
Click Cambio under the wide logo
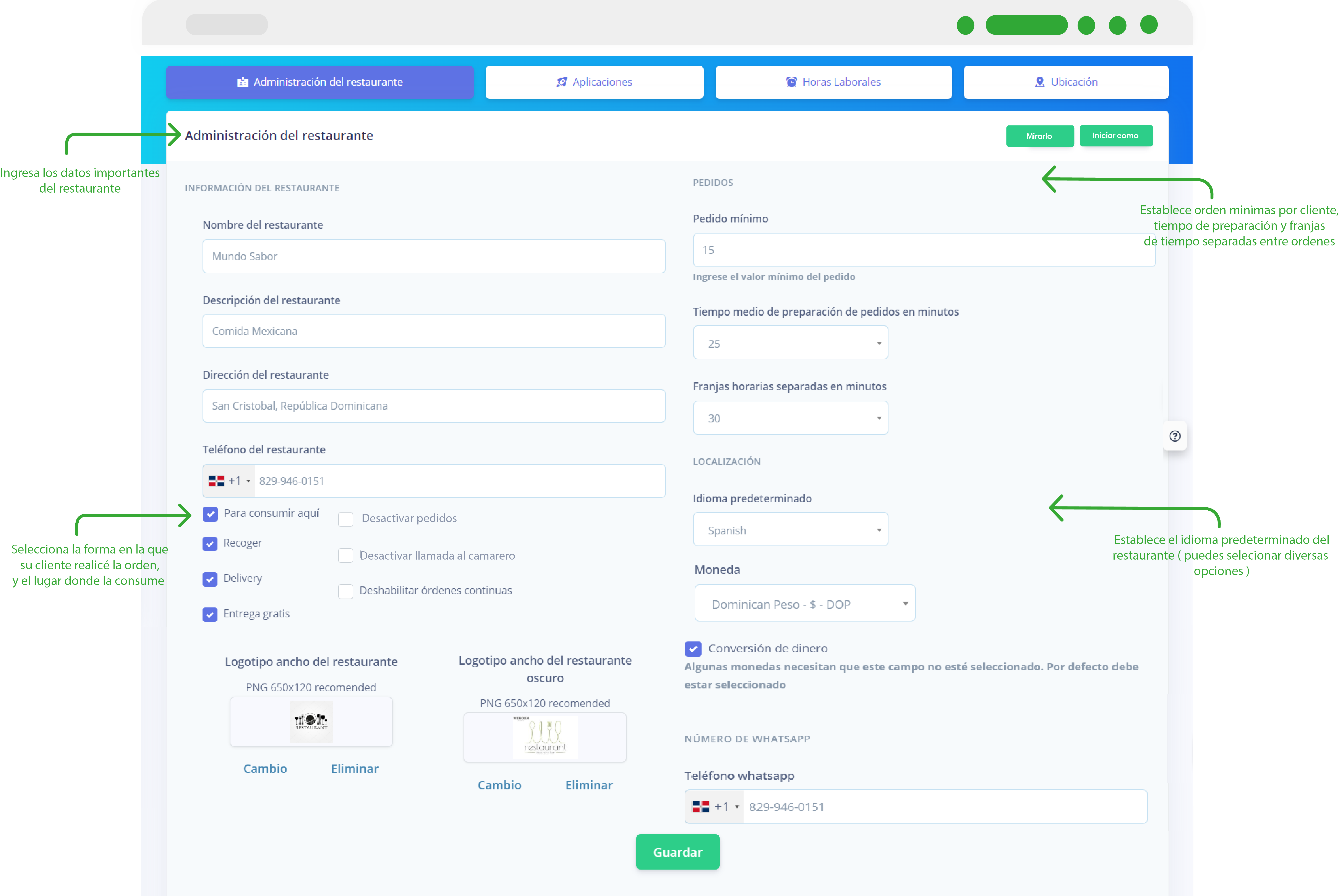265,769
